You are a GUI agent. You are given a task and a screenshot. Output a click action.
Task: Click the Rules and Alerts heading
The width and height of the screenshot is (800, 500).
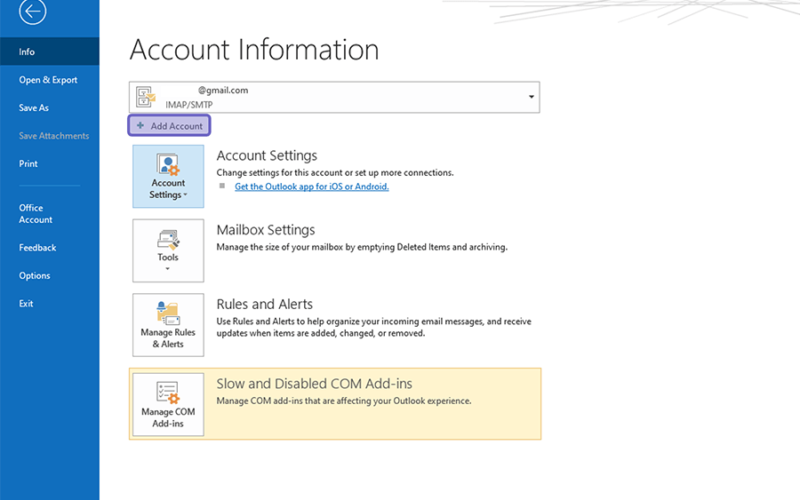(264, 304)
